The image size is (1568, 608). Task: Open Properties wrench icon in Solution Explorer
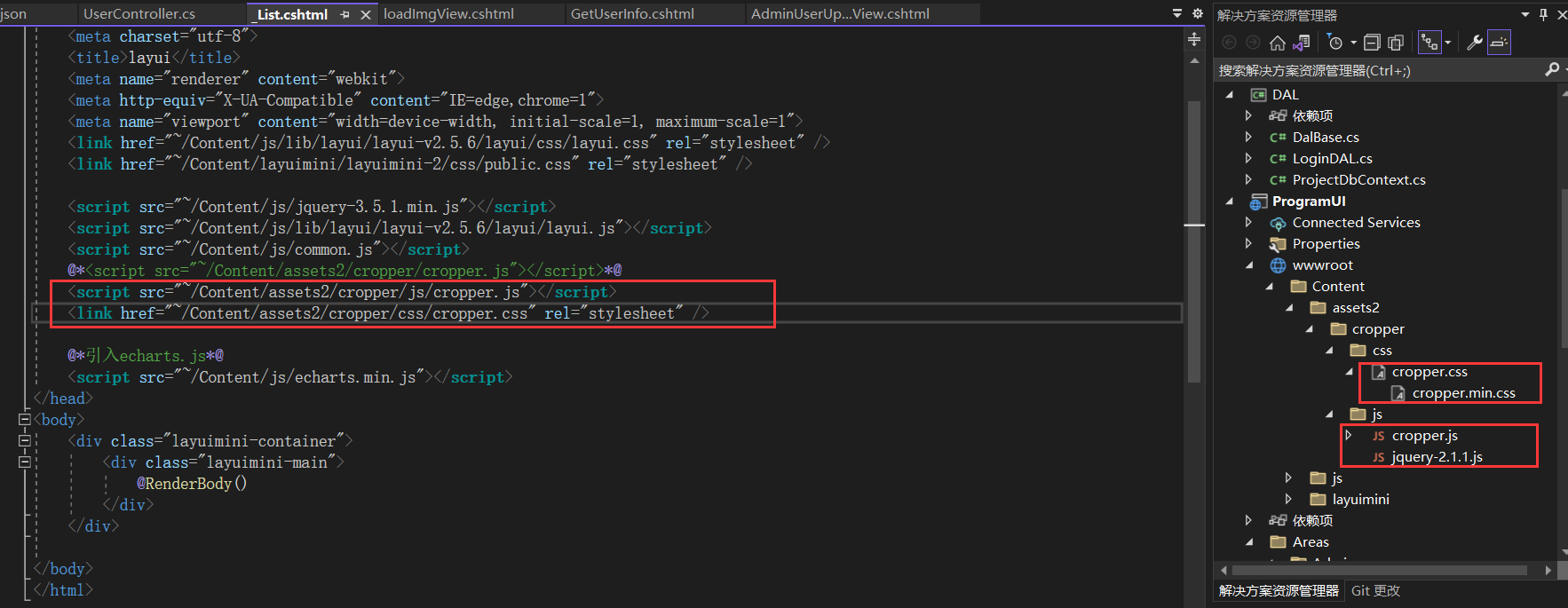(1475, 43)
